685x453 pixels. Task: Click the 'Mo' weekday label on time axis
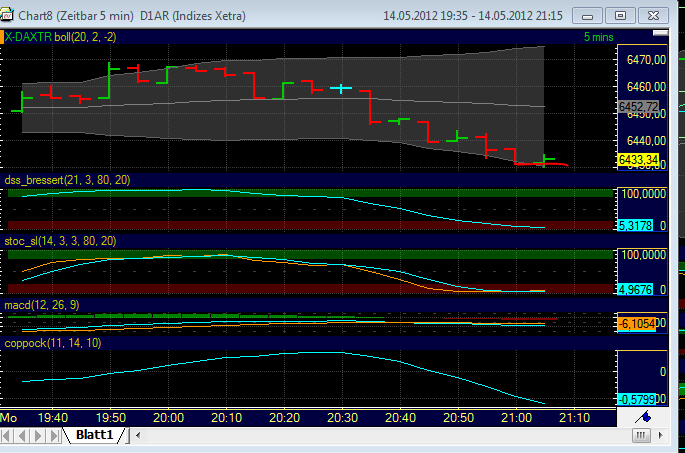(x=9, y=418)
